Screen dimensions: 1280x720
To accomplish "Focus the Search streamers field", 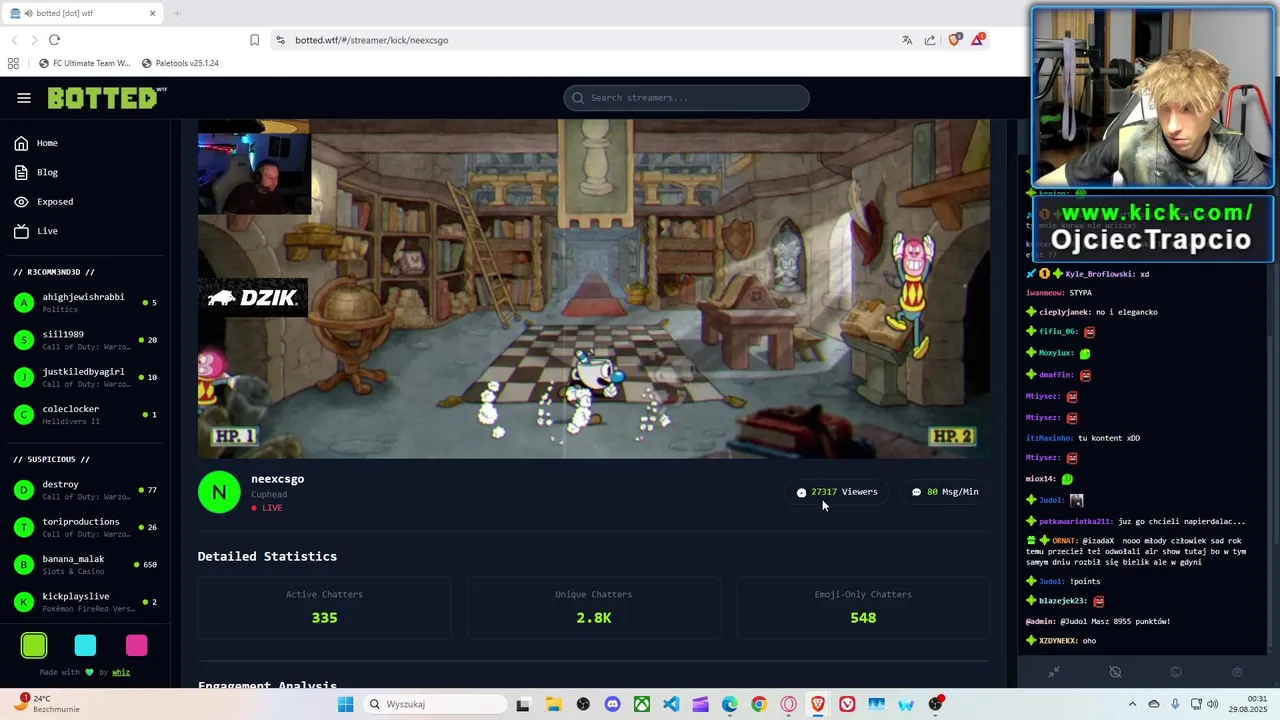I will point(686,98).
